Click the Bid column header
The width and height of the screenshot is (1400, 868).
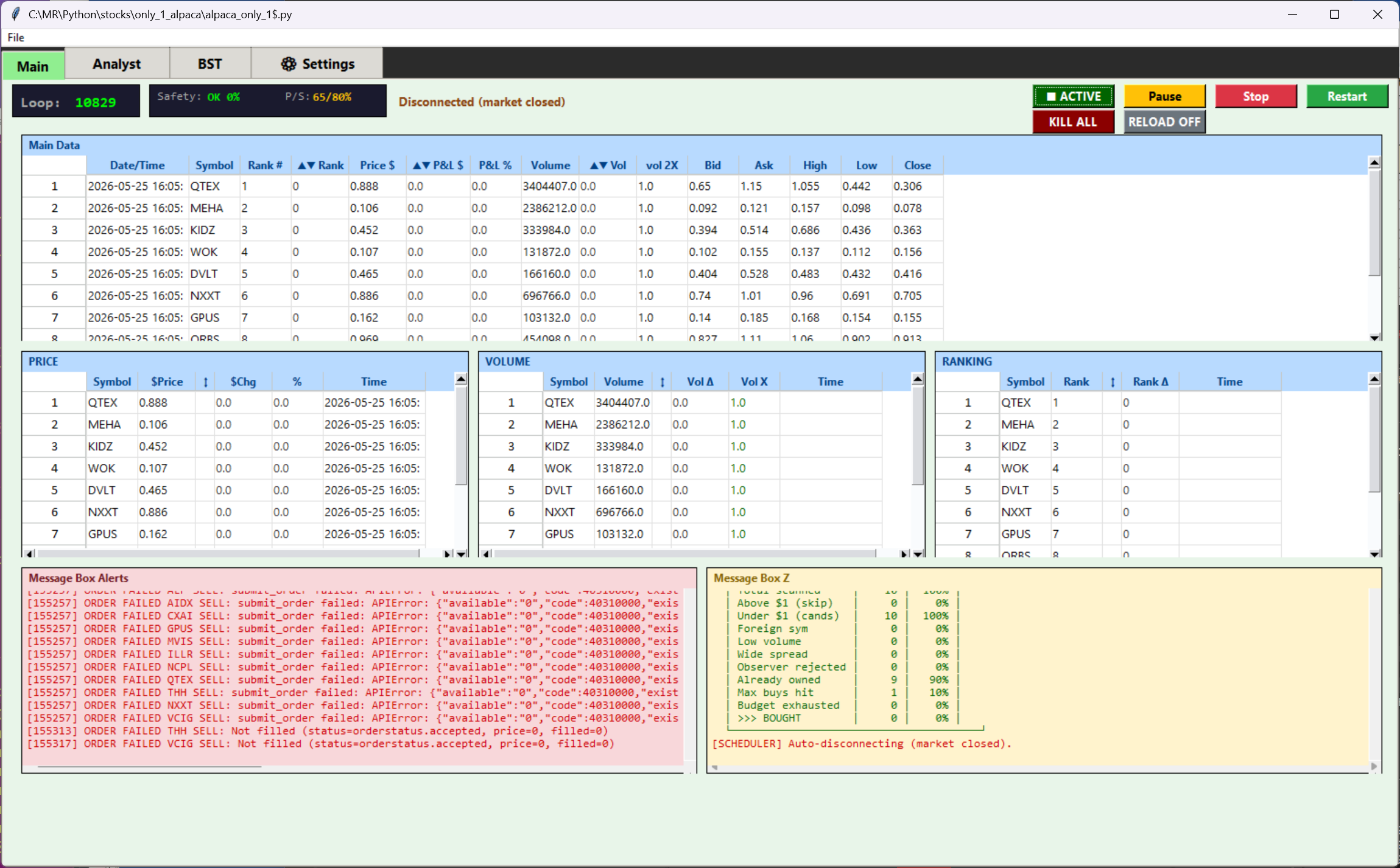pyautogui.click(x=712, y=166)
